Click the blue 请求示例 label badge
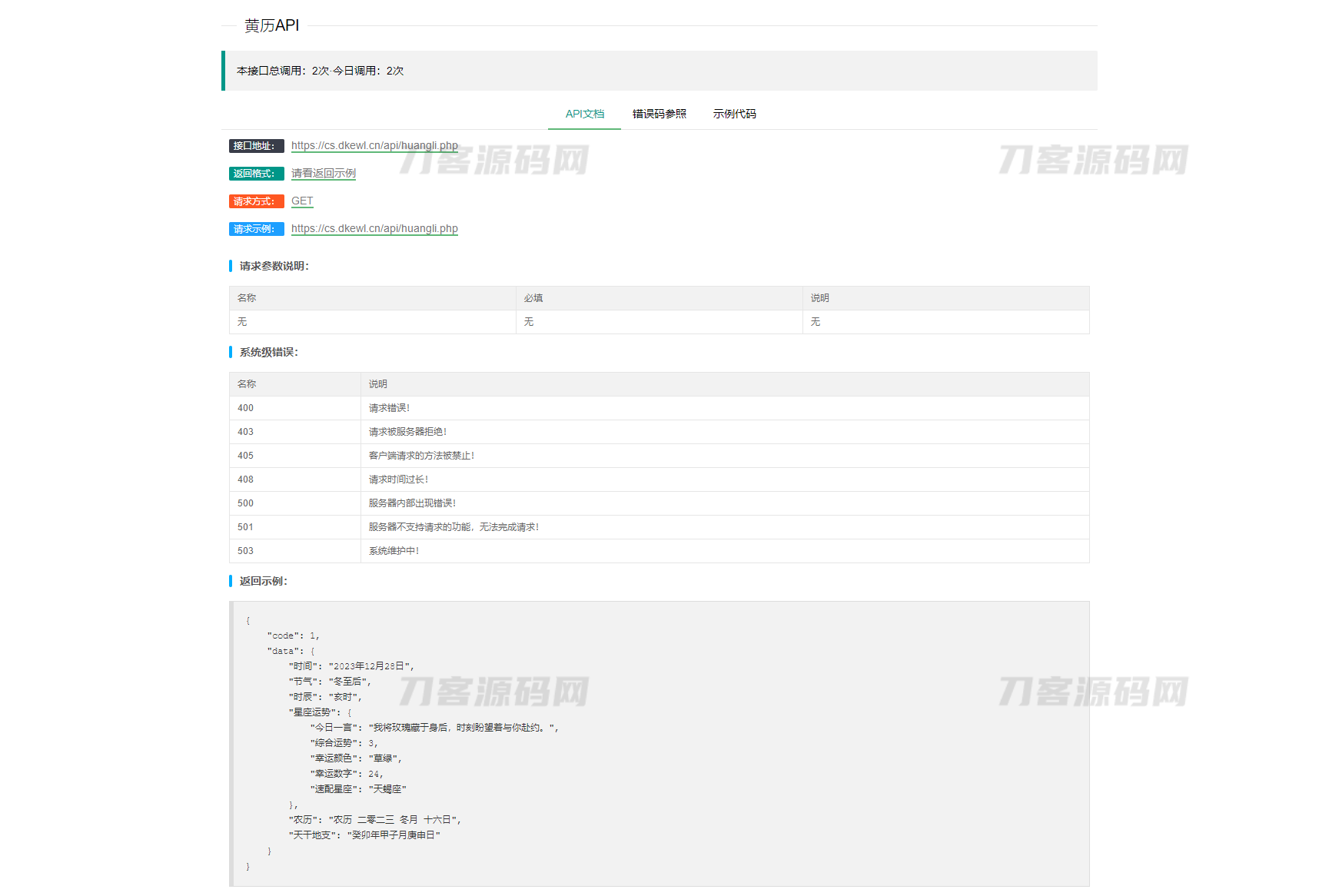Image resolution: width=1319 pixels, height=896 pixels. pos(256,229)
